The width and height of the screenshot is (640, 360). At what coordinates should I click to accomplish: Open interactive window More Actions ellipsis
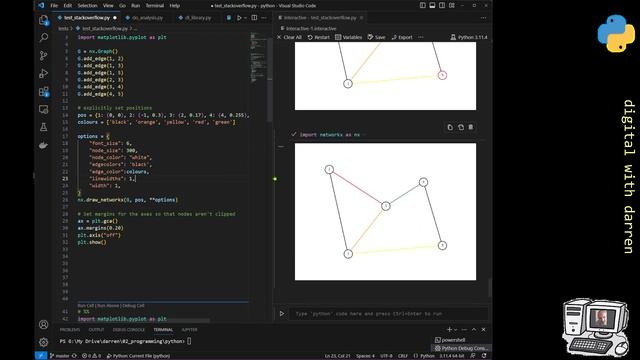pos(483,18)
